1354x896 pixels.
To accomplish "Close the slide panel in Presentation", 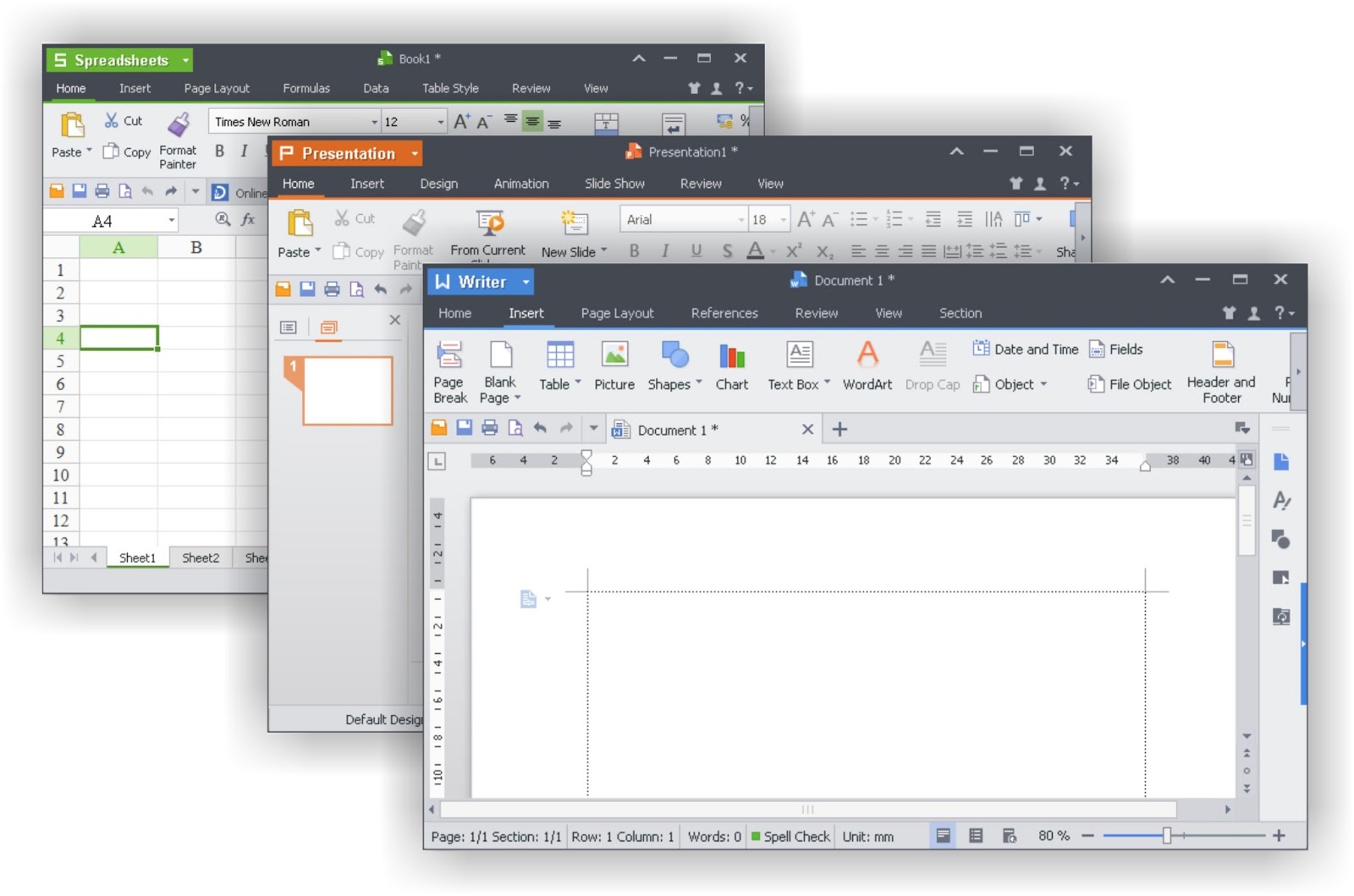I will tap(394, 320).
